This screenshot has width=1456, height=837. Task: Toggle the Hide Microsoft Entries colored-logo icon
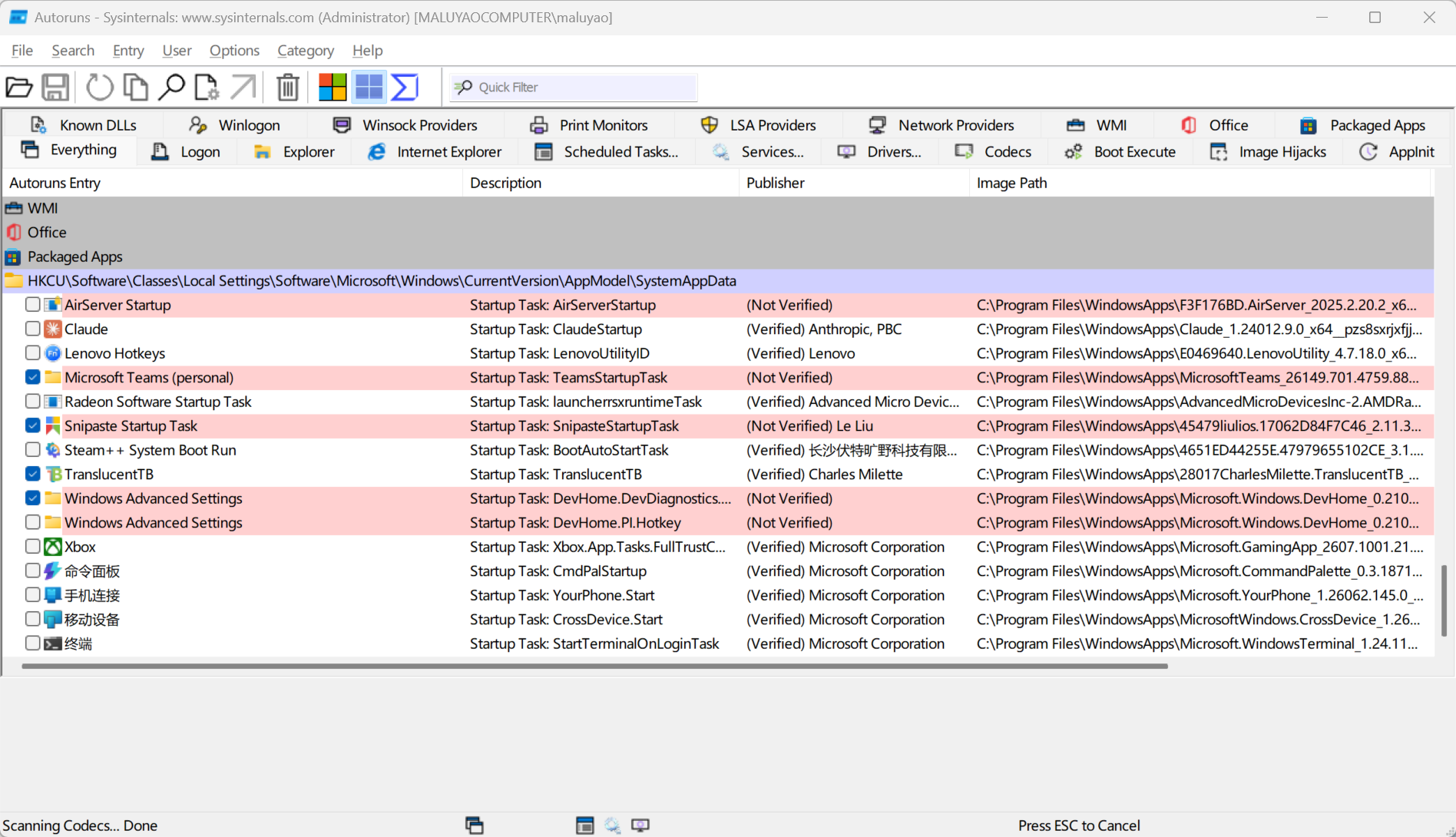pos(333,88)
